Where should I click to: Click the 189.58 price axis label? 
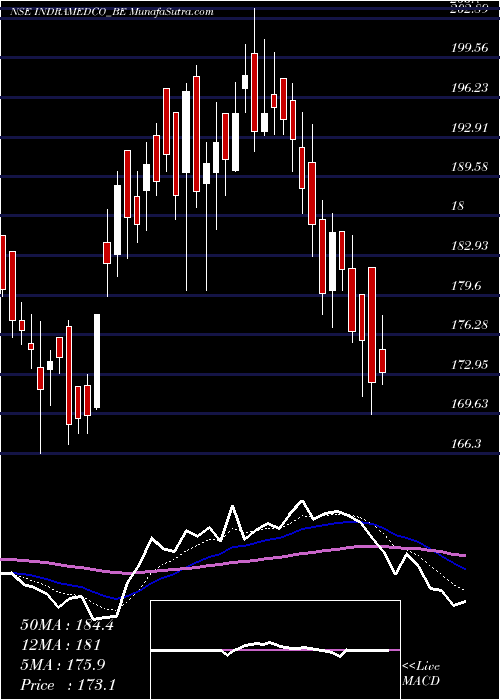[x=469, y=167]
